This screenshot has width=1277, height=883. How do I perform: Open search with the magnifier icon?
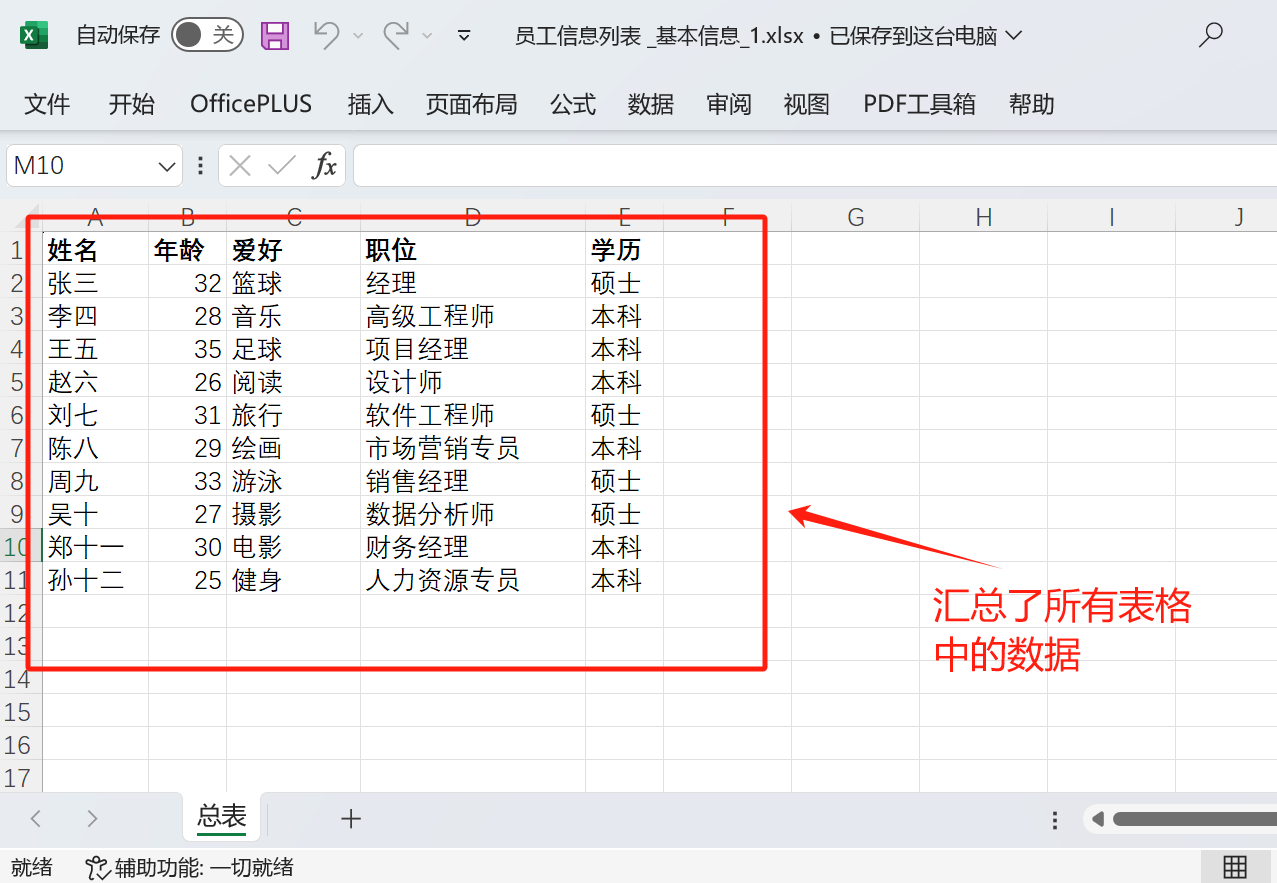pyautogui.click(x=1210, y=34)
